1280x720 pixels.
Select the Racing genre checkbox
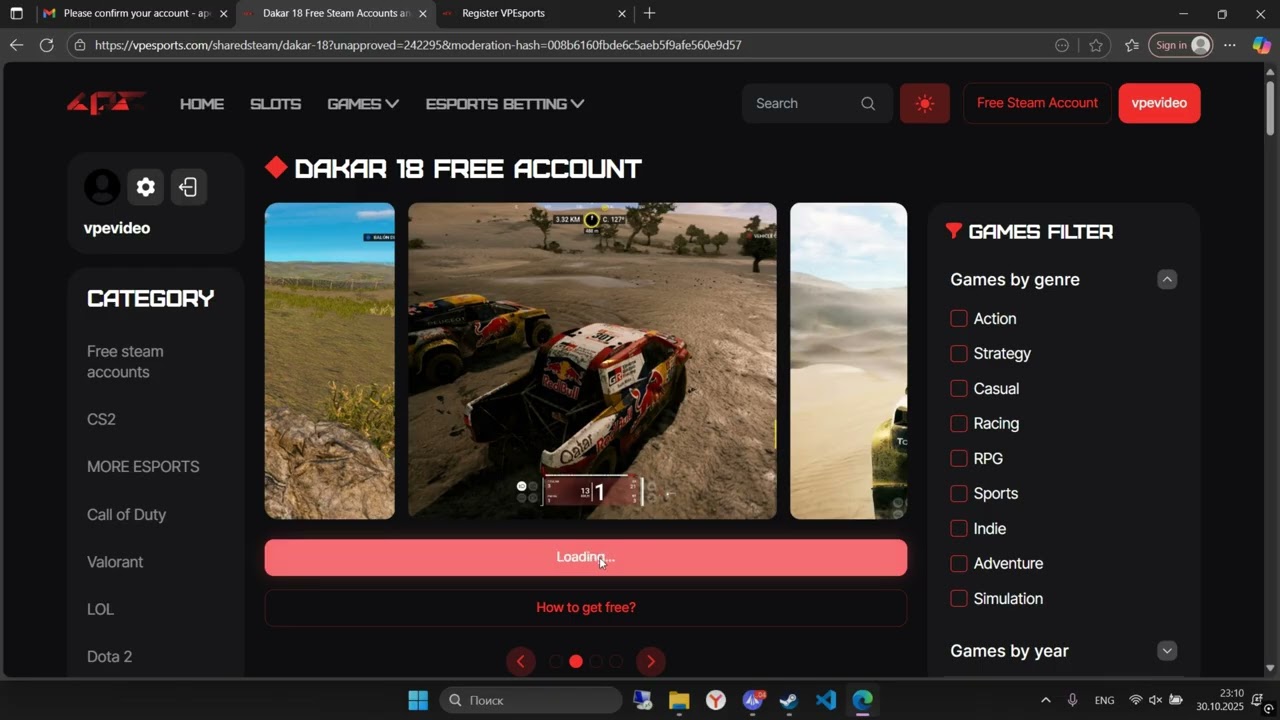point(959,423)
